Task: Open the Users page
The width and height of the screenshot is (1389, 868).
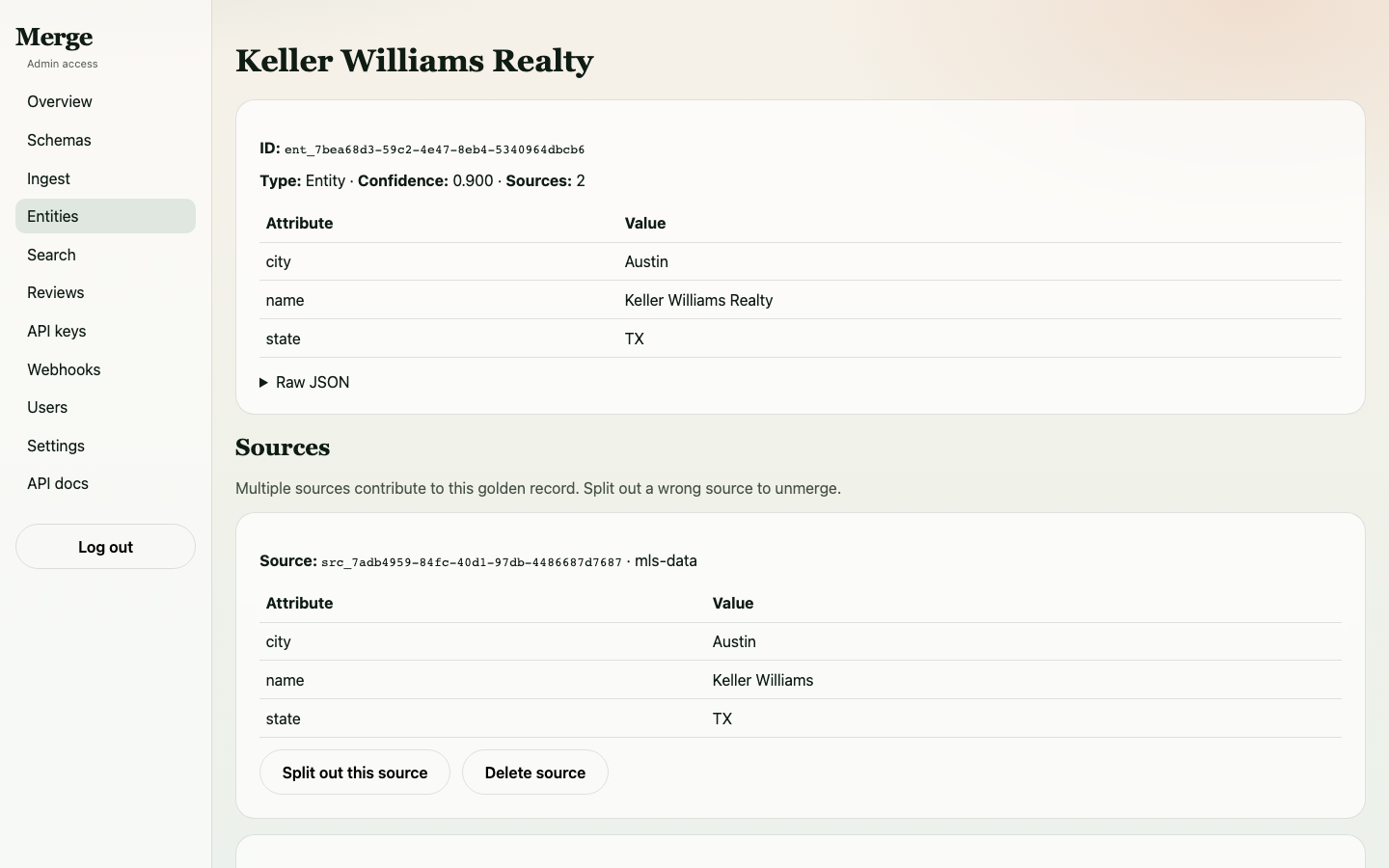Action: point(105,407)
